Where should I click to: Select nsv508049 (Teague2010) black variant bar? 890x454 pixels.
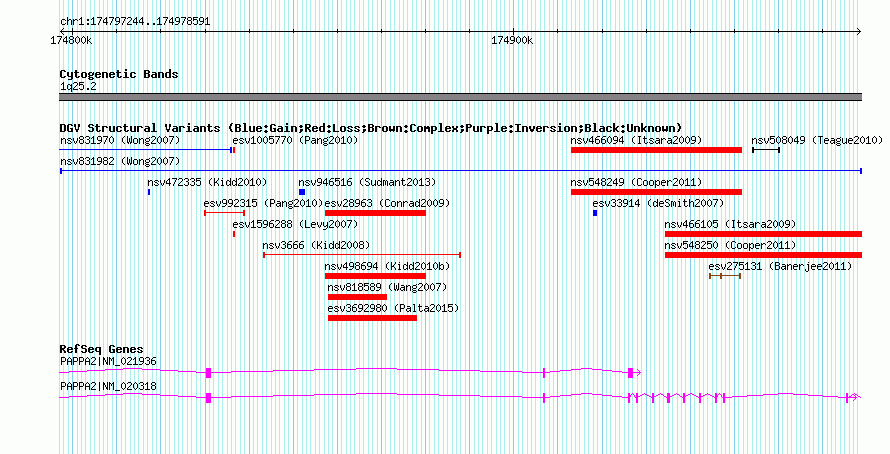click(x=766, y=150)
